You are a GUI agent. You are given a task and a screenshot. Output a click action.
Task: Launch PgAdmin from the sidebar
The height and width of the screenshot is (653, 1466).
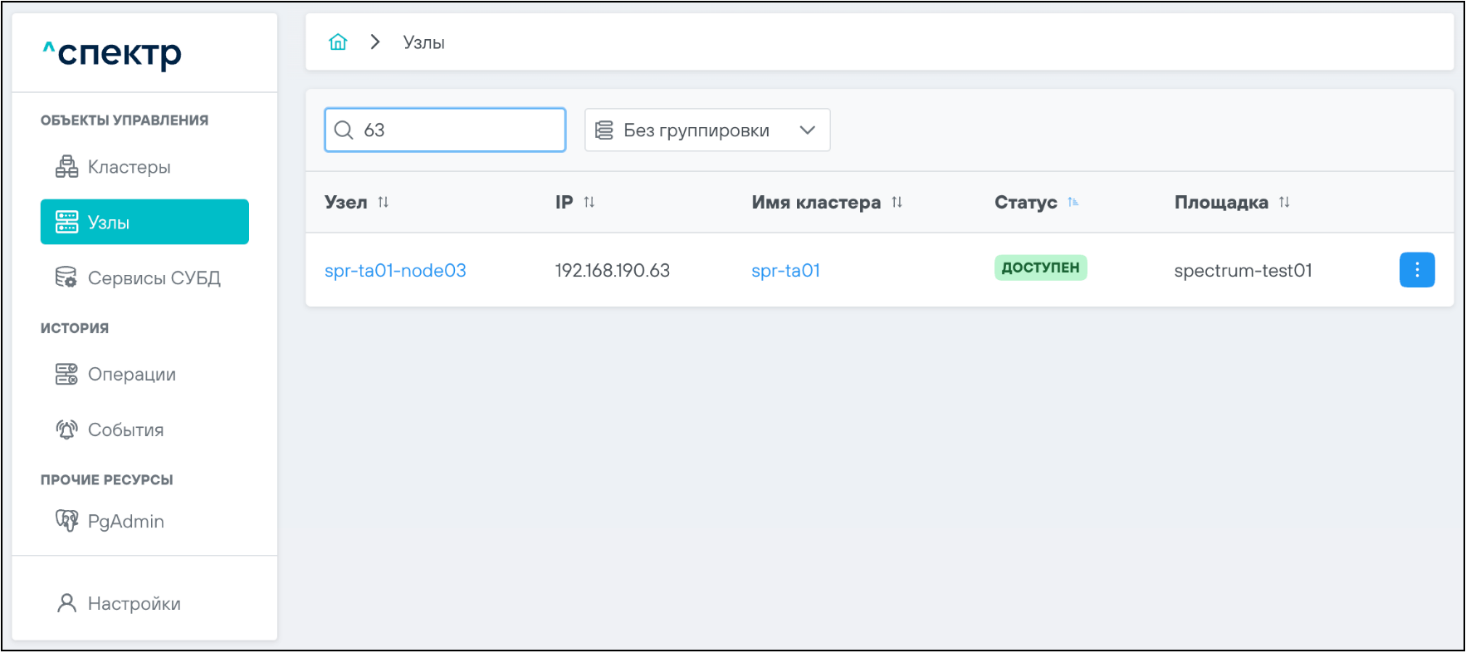[125, 521]
